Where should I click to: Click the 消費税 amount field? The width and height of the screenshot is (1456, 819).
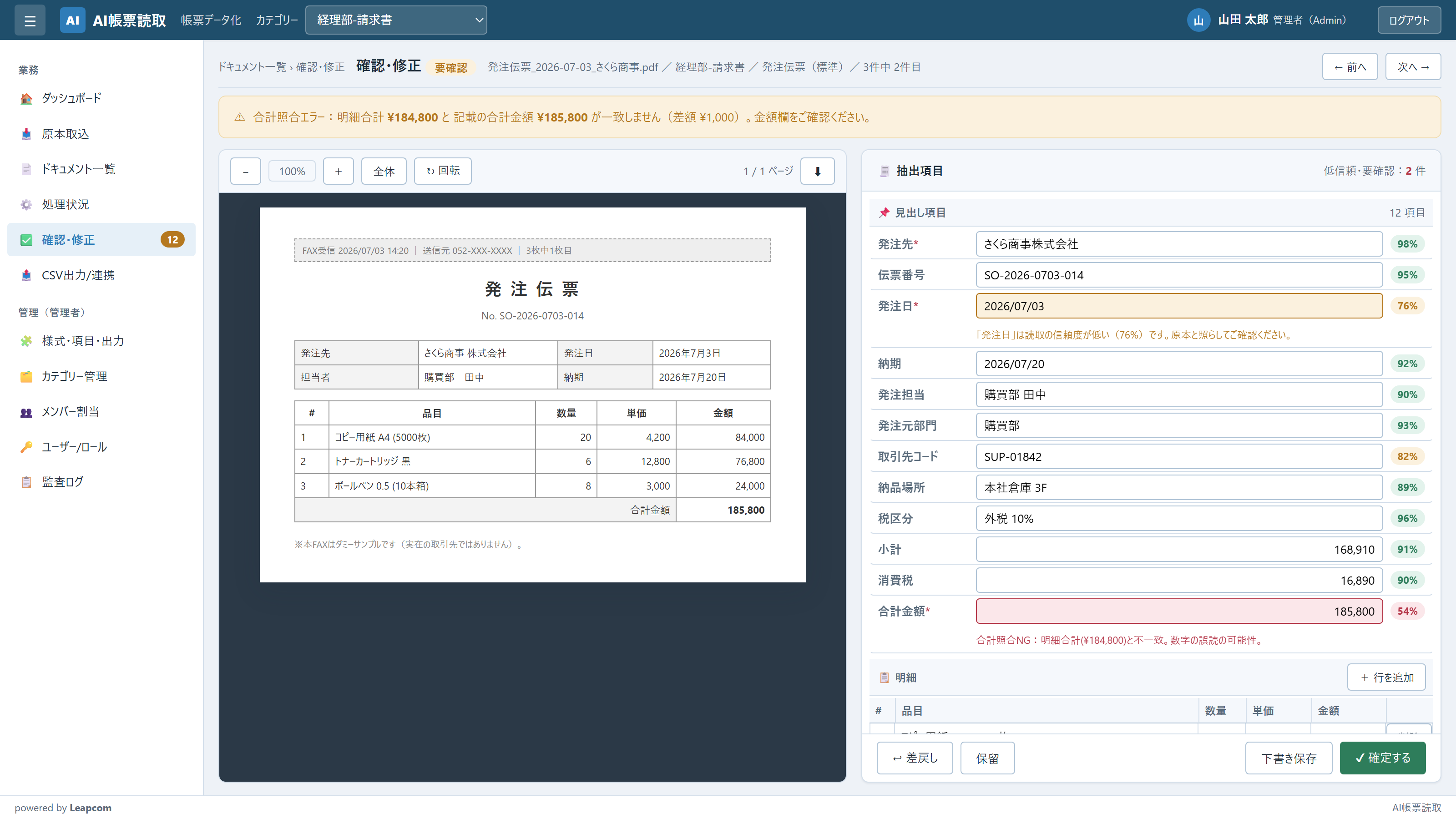(x=1179, y=580)
